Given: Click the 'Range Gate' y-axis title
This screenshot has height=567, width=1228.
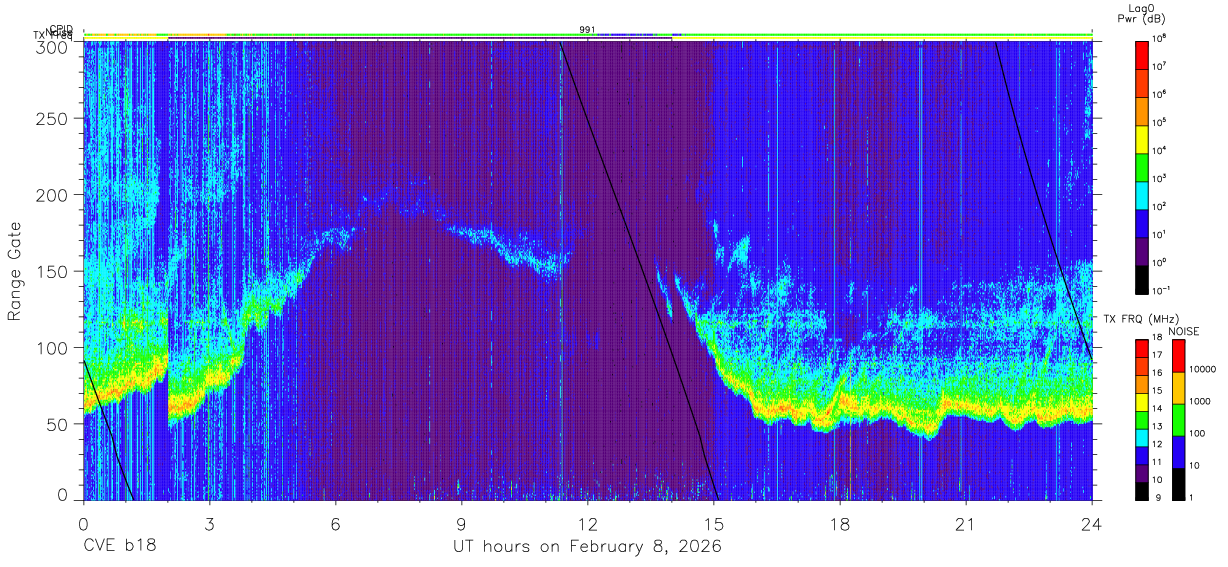Looking at the screenshot, I should (16, 272).
